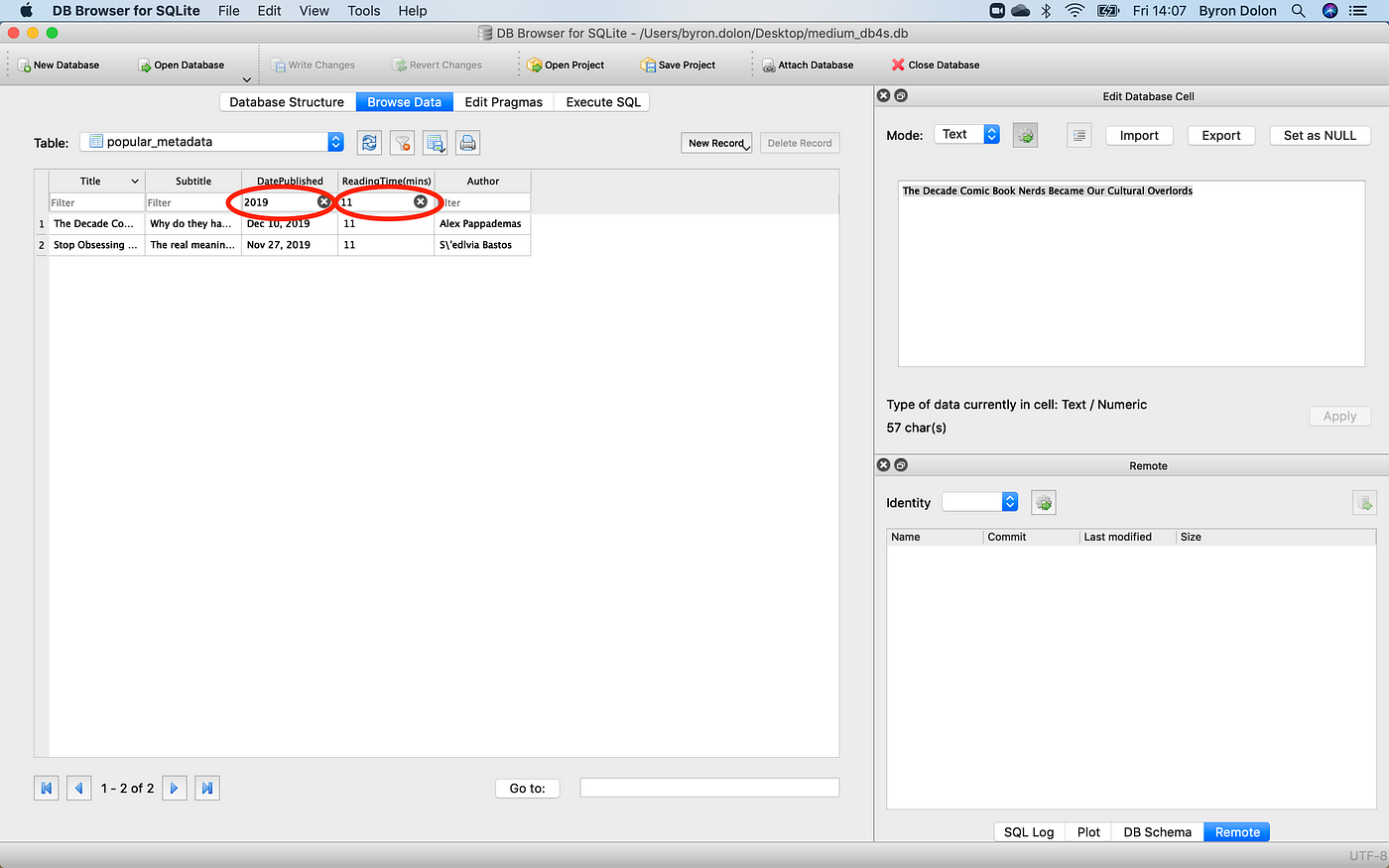1389x868 pixels.
Task: Click the text alignment icon in cell editor
Action: click(1079, 135)
